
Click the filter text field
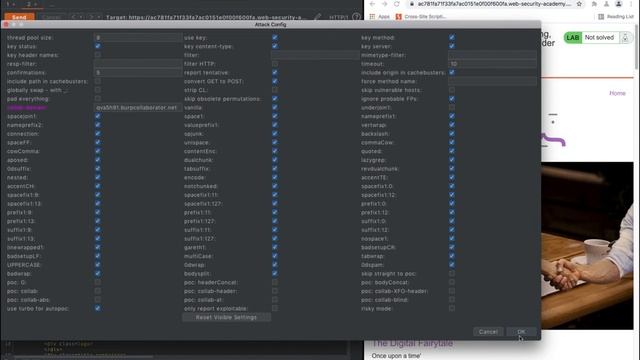(315, 55)
